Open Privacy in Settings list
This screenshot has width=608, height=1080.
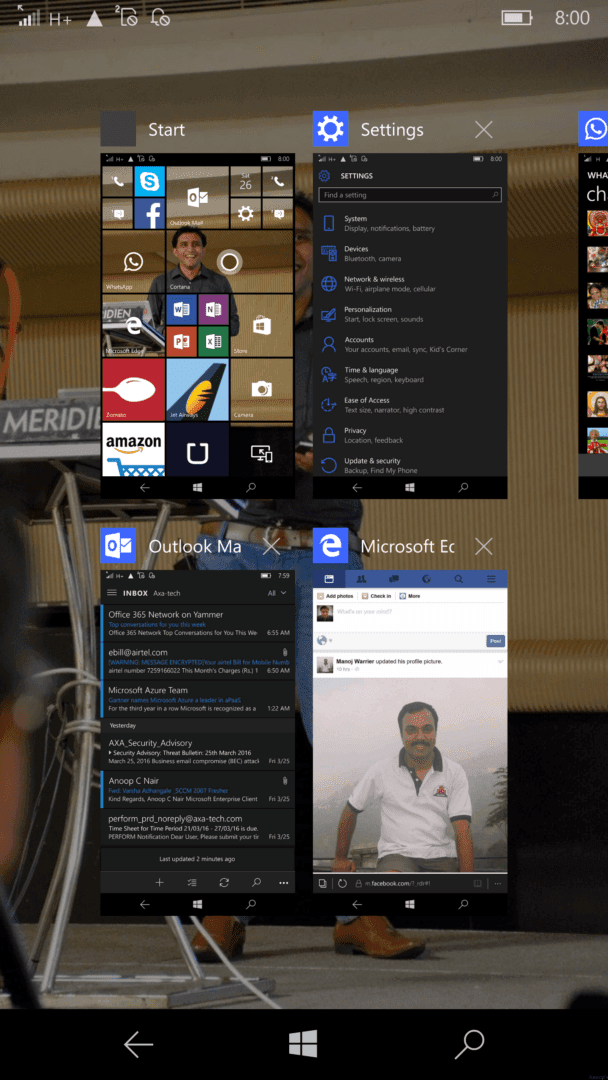410,435
